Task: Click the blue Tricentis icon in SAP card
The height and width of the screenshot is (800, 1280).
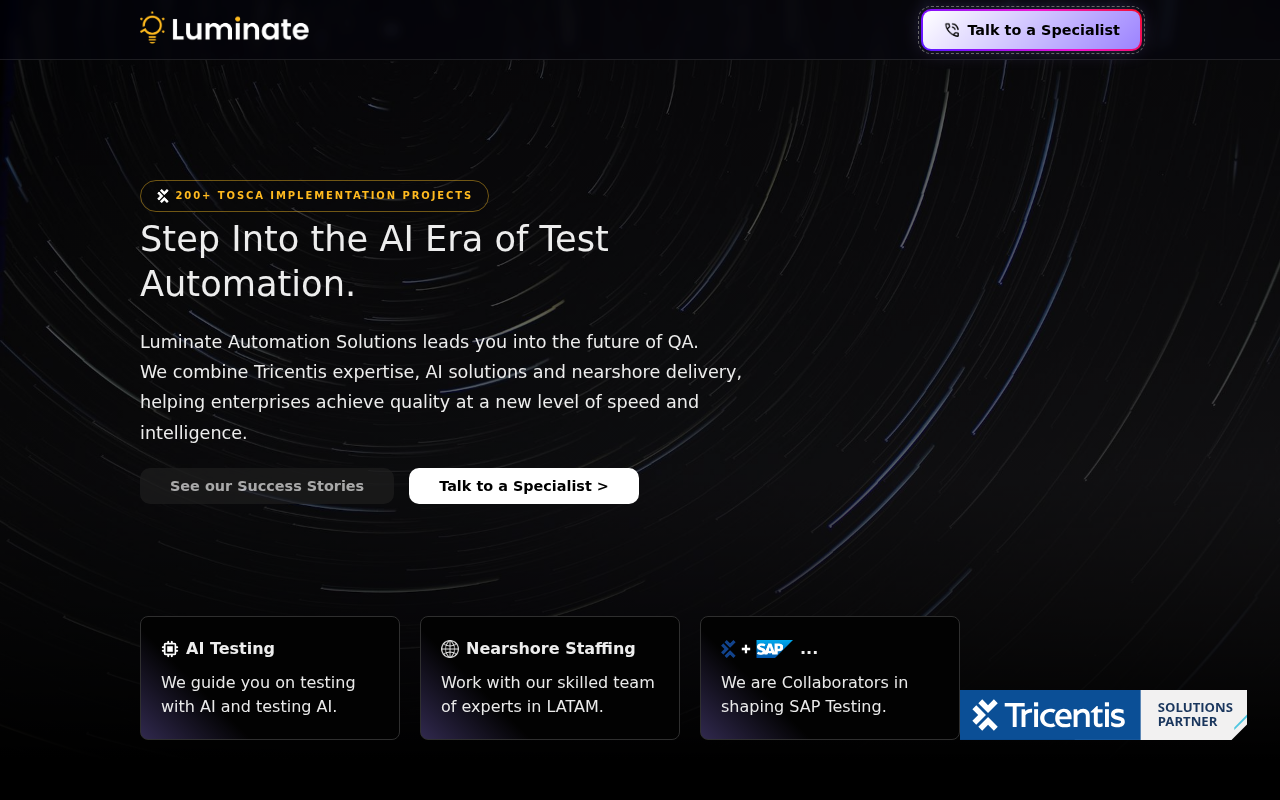Action: coord(729,649)
